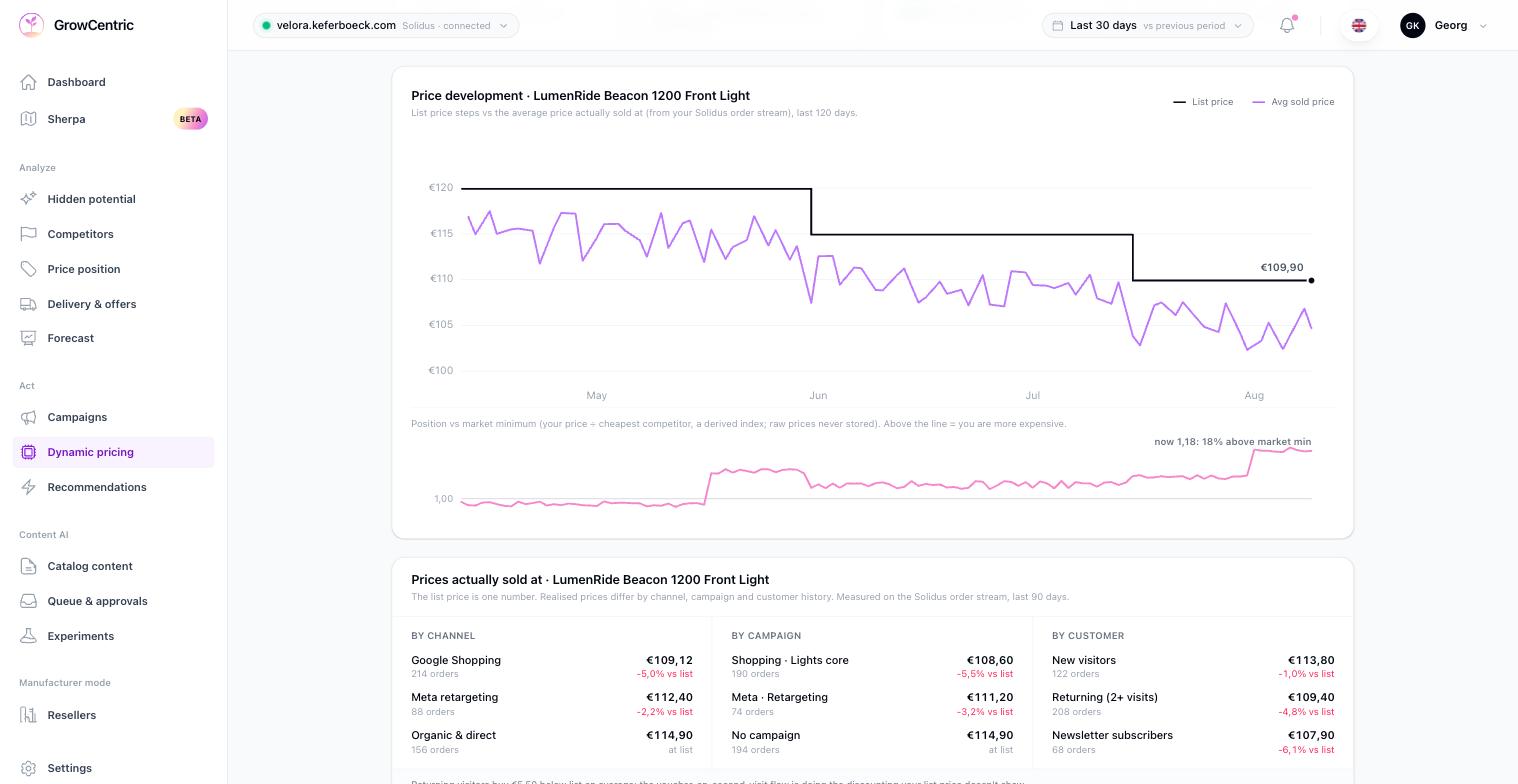Viewport: 1518px width, 784px height.
Task: Click the New visitors customer row
Action: tap(1193, 666)
